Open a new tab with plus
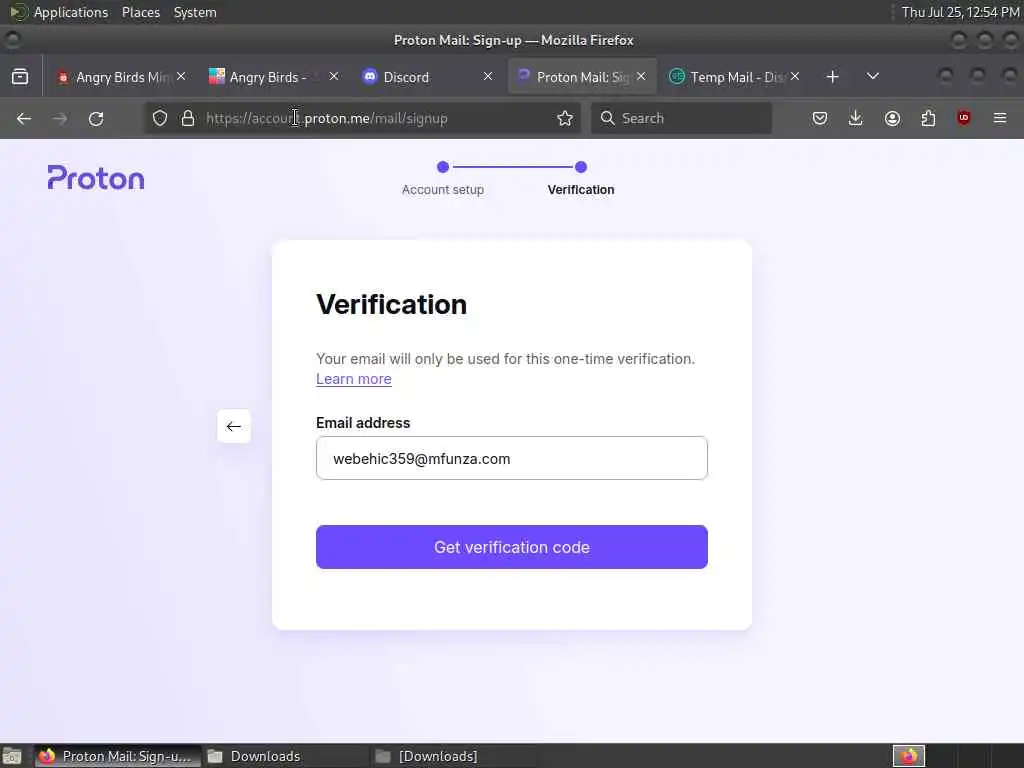The width and height of the screenshot is (1024, 768). 832,77
